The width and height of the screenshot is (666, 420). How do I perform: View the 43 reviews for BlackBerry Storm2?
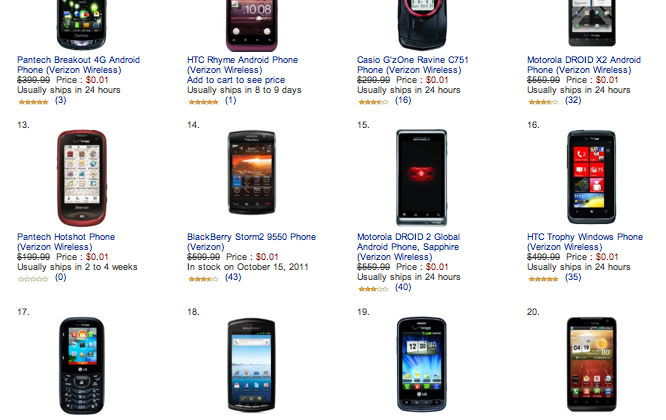coord(233,277)
